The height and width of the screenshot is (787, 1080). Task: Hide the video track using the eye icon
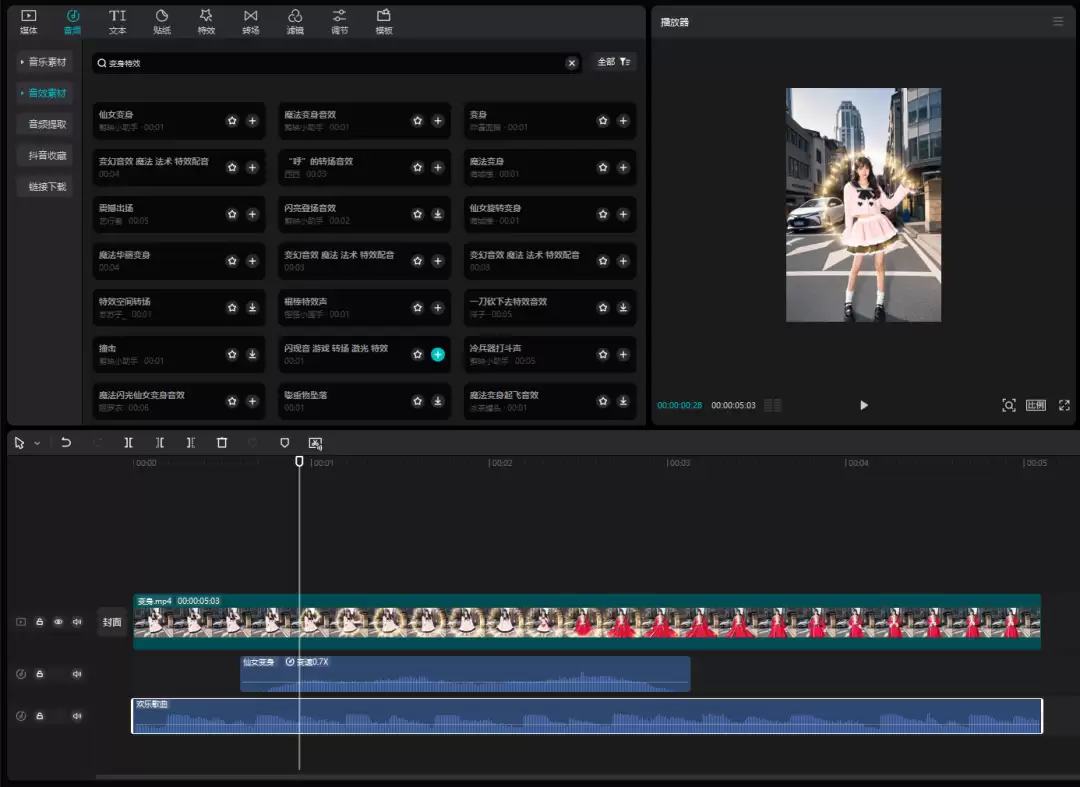tap(58, 622)
